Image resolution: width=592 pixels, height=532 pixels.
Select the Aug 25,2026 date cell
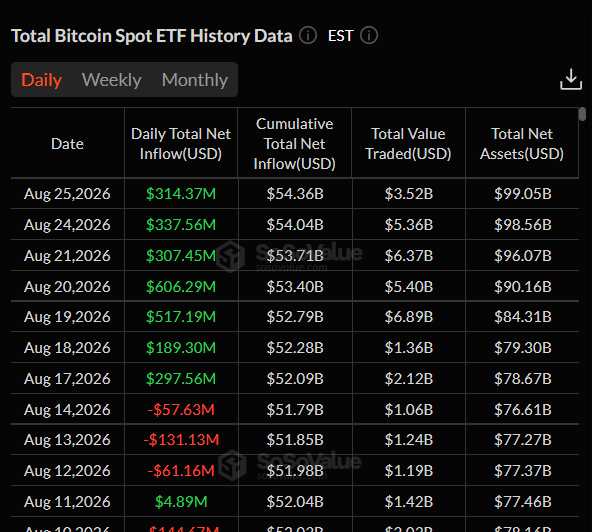(67, 194)
